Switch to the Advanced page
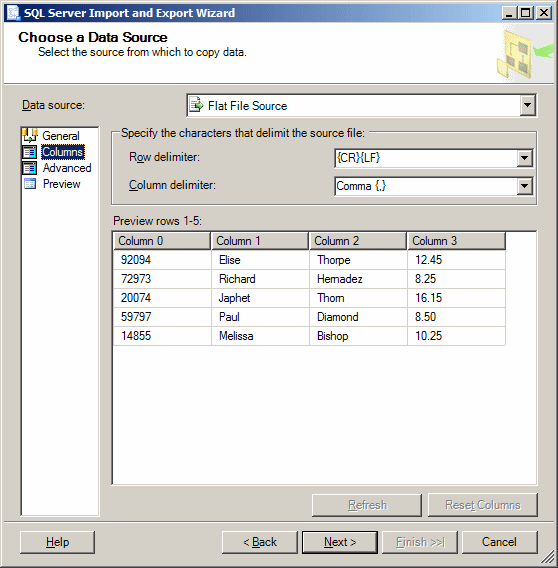 click(67, 168)
